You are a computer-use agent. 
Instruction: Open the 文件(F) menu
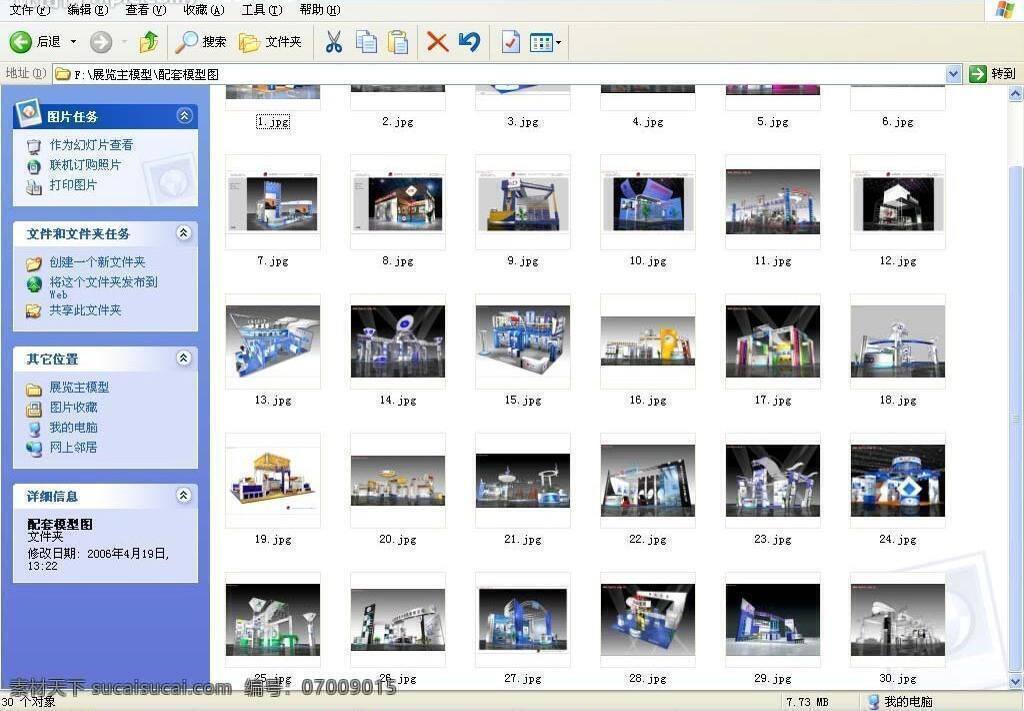29,9
